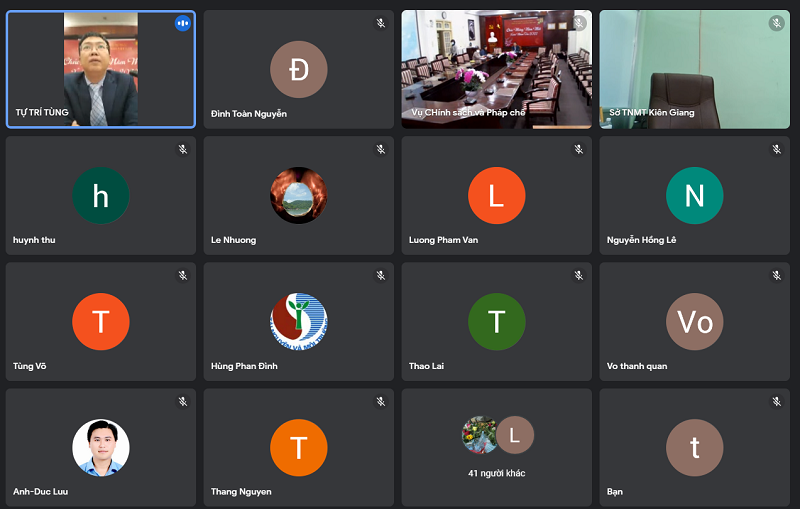The height and width of the screenshot is (509, 800).
Task: Click Hùng Phan Đình's logo avatar
Action: (299, 321)
